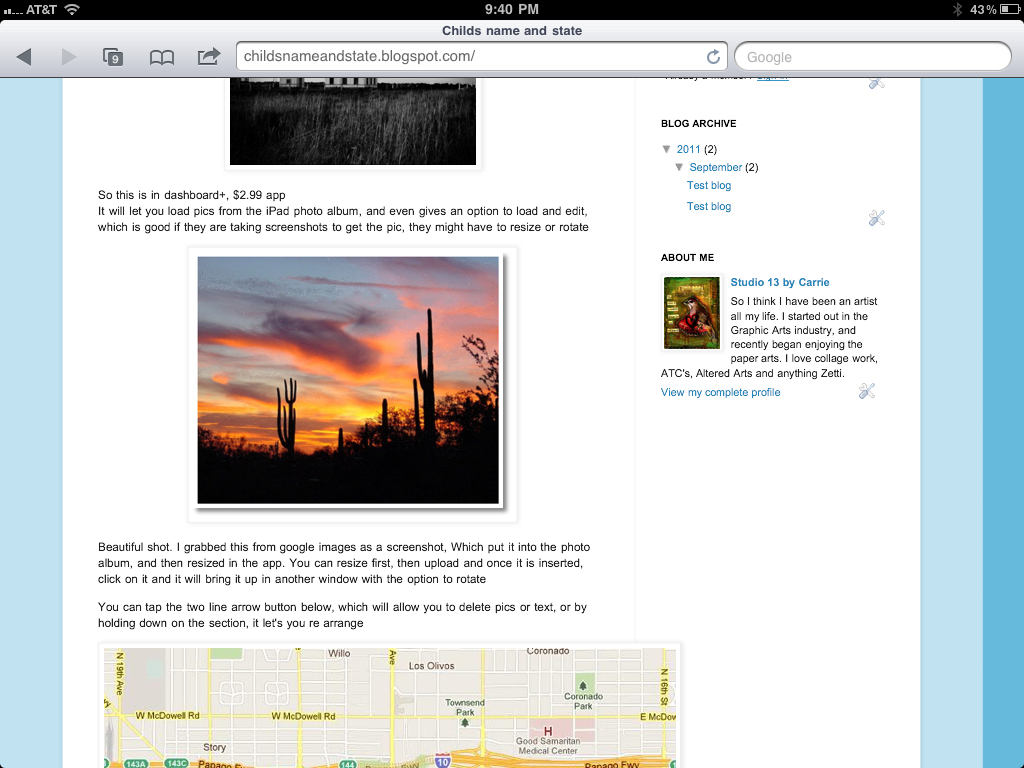The width and height of the screenshot is (1024, 768).
Task: Open the first Test blog post link
Action: pos(709,185)
